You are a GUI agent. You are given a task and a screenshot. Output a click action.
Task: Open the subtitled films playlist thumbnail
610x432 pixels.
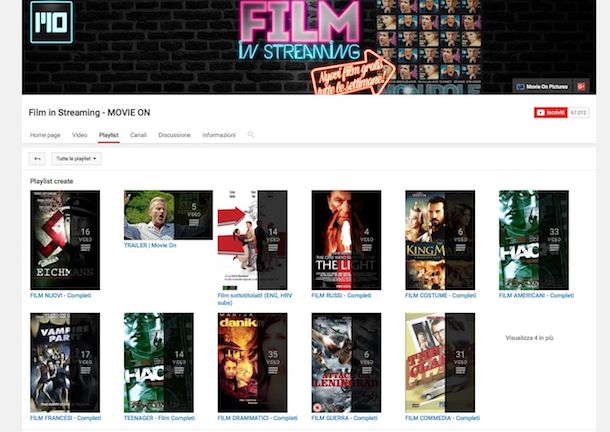(x=252, y=240)
